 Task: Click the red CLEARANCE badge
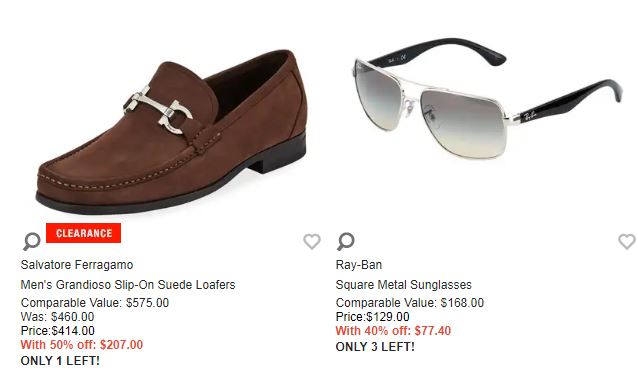[x=83, y=233]
